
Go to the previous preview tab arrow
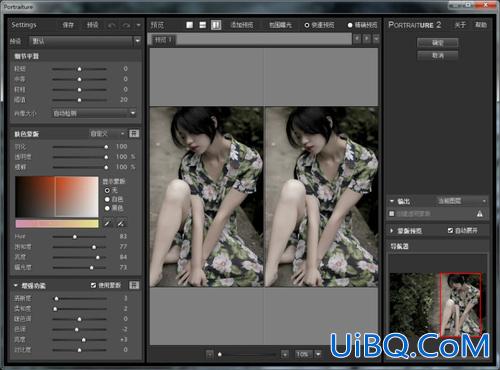(357, 39)
